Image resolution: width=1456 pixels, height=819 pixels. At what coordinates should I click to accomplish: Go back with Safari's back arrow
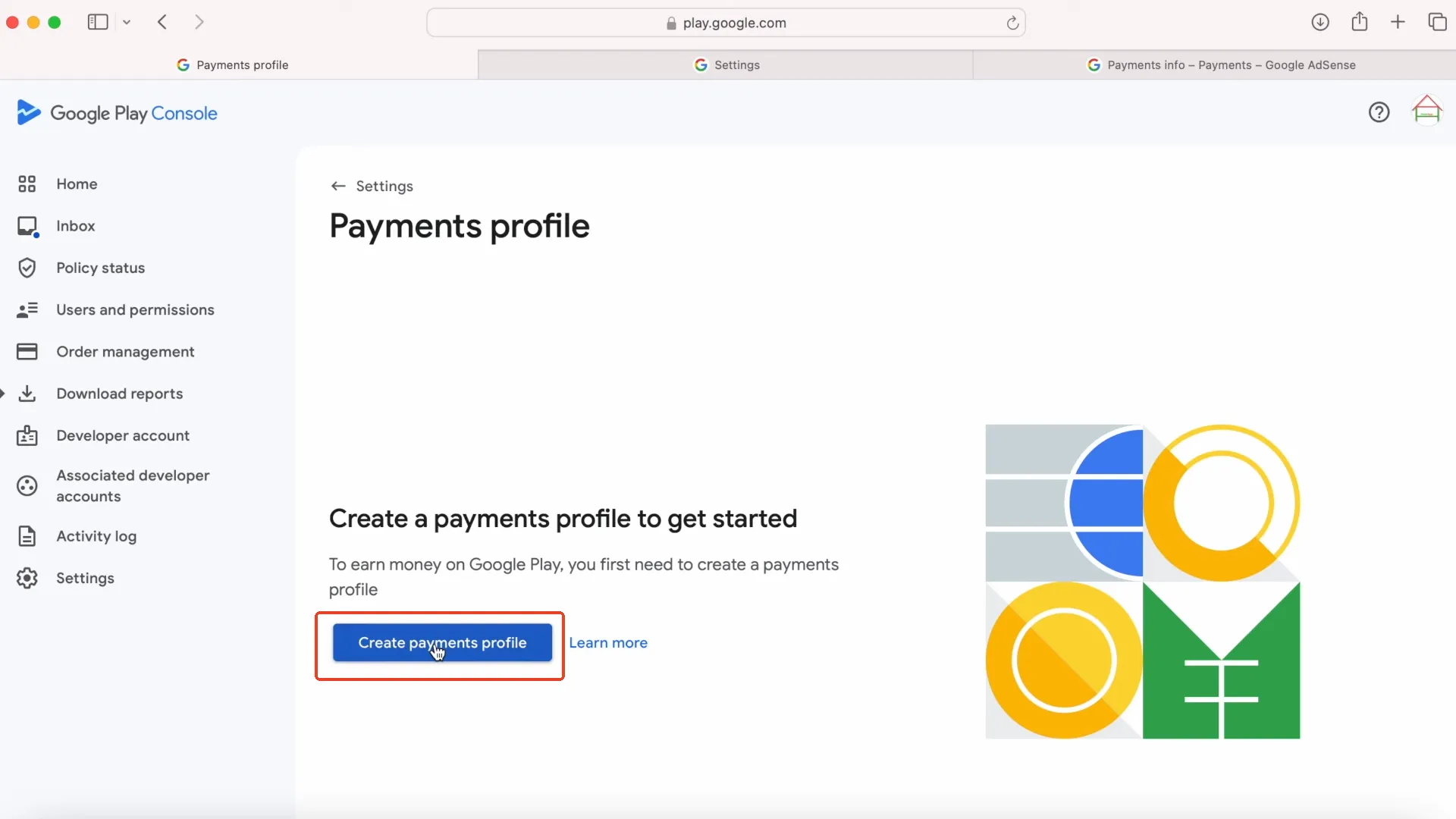tap(162, 22)
